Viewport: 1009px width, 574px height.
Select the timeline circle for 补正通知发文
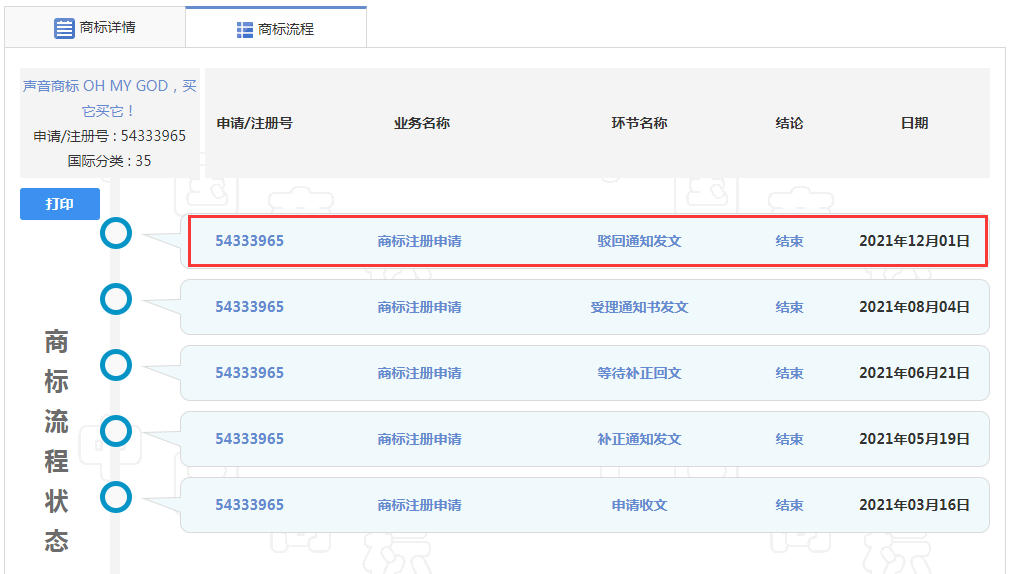117,431
